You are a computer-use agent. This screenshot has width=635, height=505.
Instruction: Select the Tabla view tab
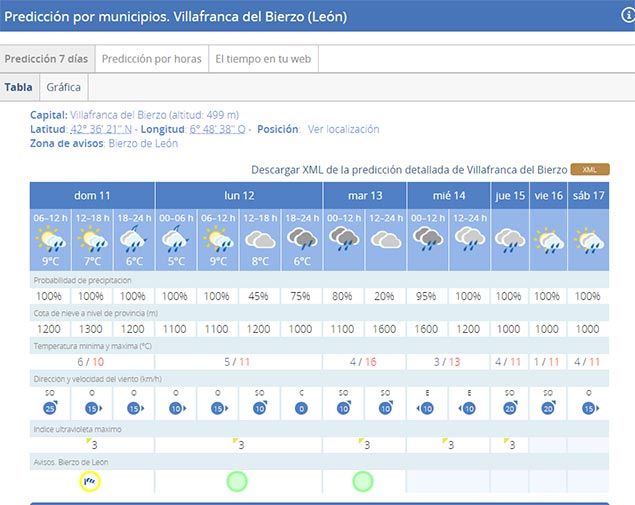tap(19, 87)
